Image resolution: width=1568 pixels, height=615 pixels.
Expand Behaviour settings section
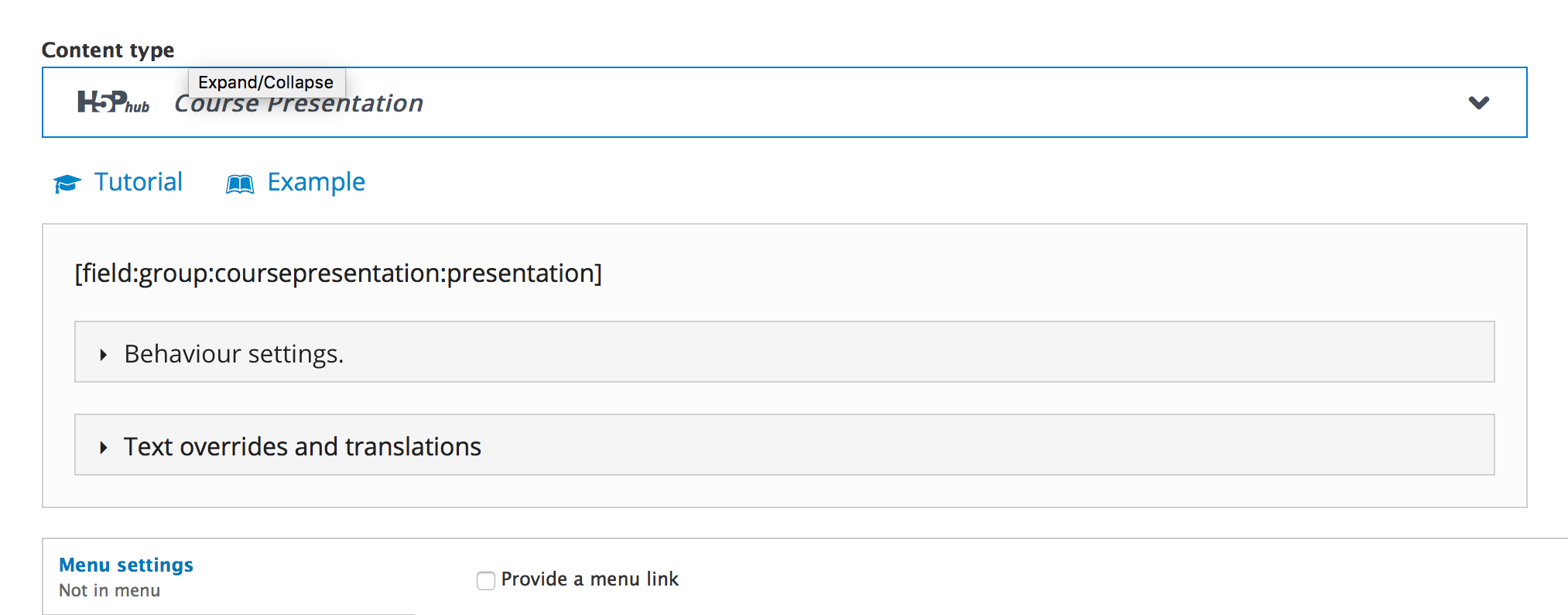tap(784, 352)
